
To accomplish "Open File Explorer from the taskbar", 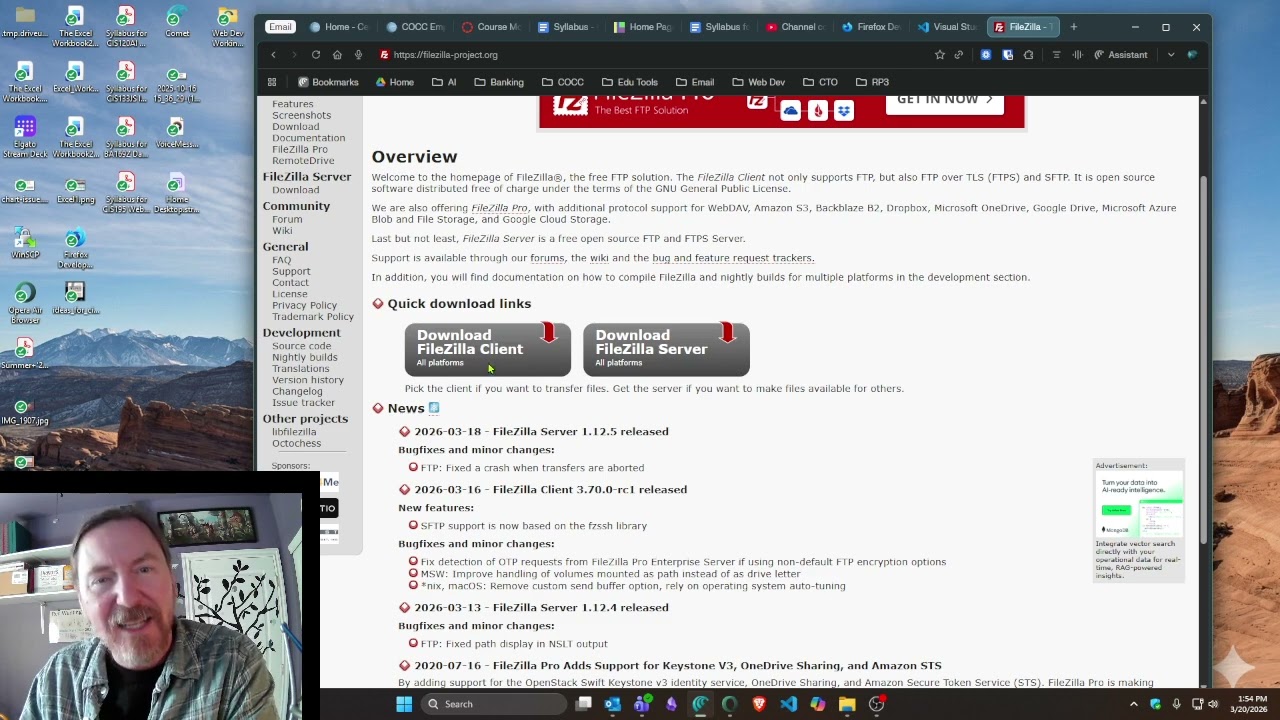I will tap(847, 704).
